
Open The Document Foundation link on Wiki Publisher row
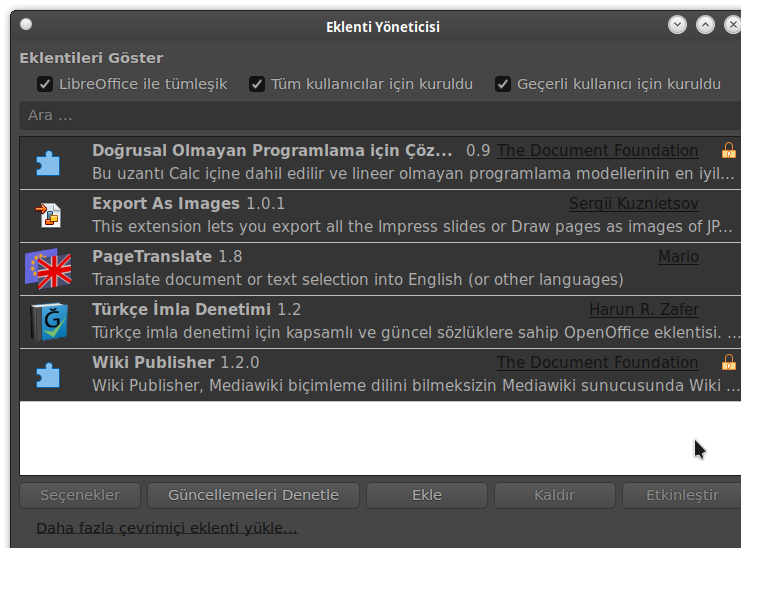598,363
